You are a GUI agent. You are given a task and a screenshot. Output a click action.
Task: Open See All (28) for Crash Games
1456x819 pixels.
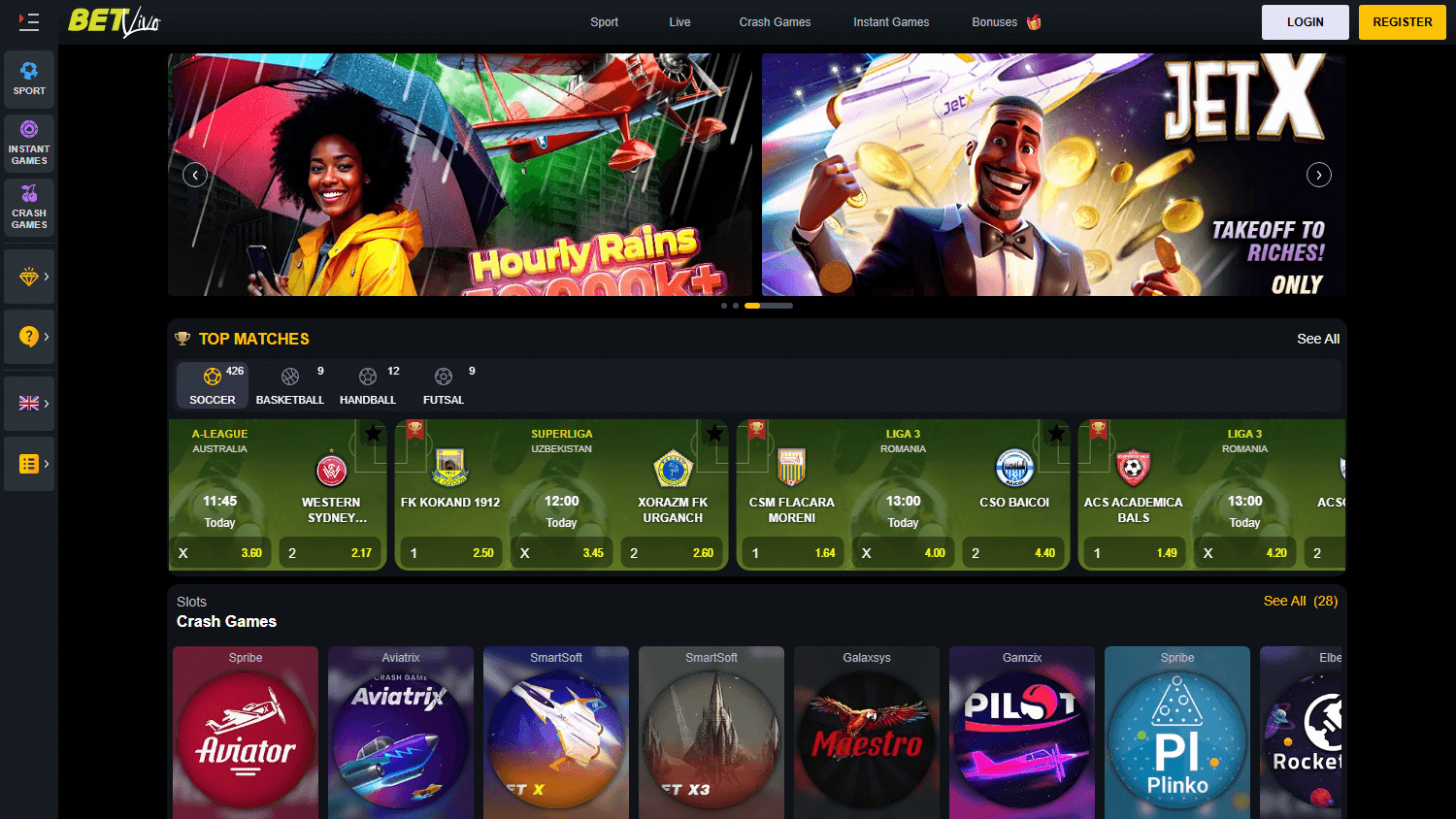pos(1301,601)
